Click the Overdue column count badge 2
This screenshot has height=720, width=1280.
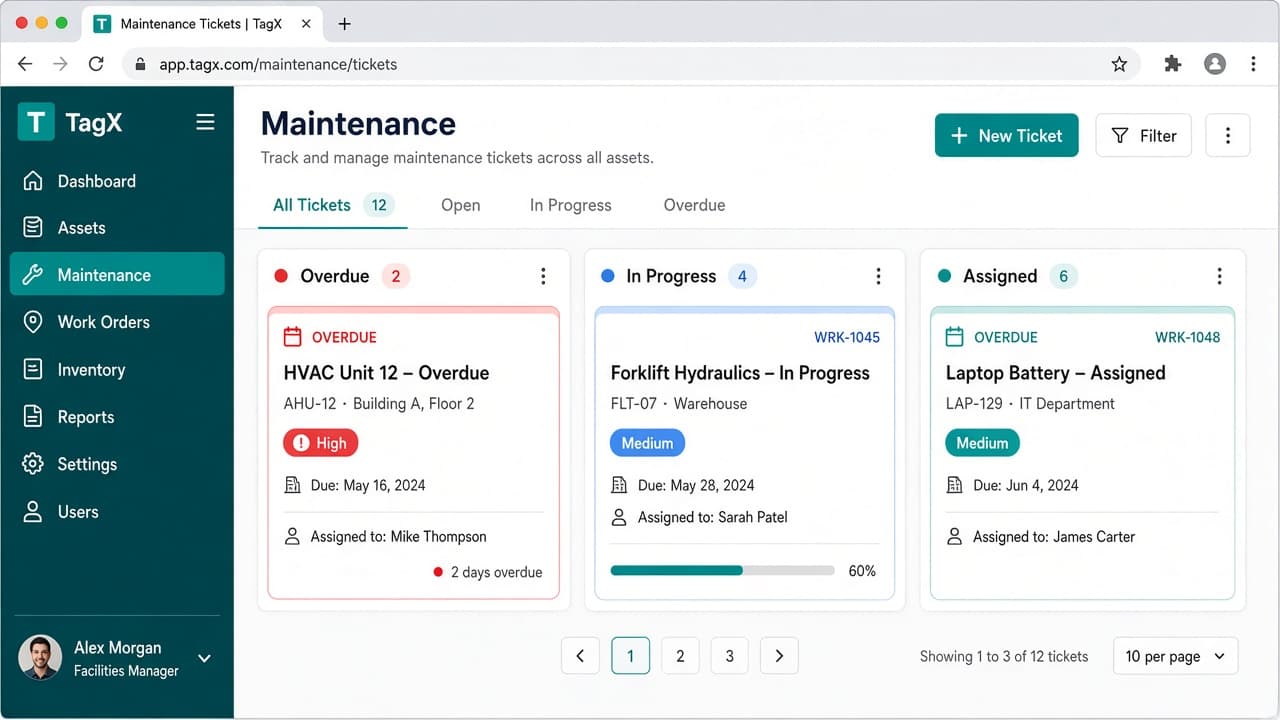396,276
